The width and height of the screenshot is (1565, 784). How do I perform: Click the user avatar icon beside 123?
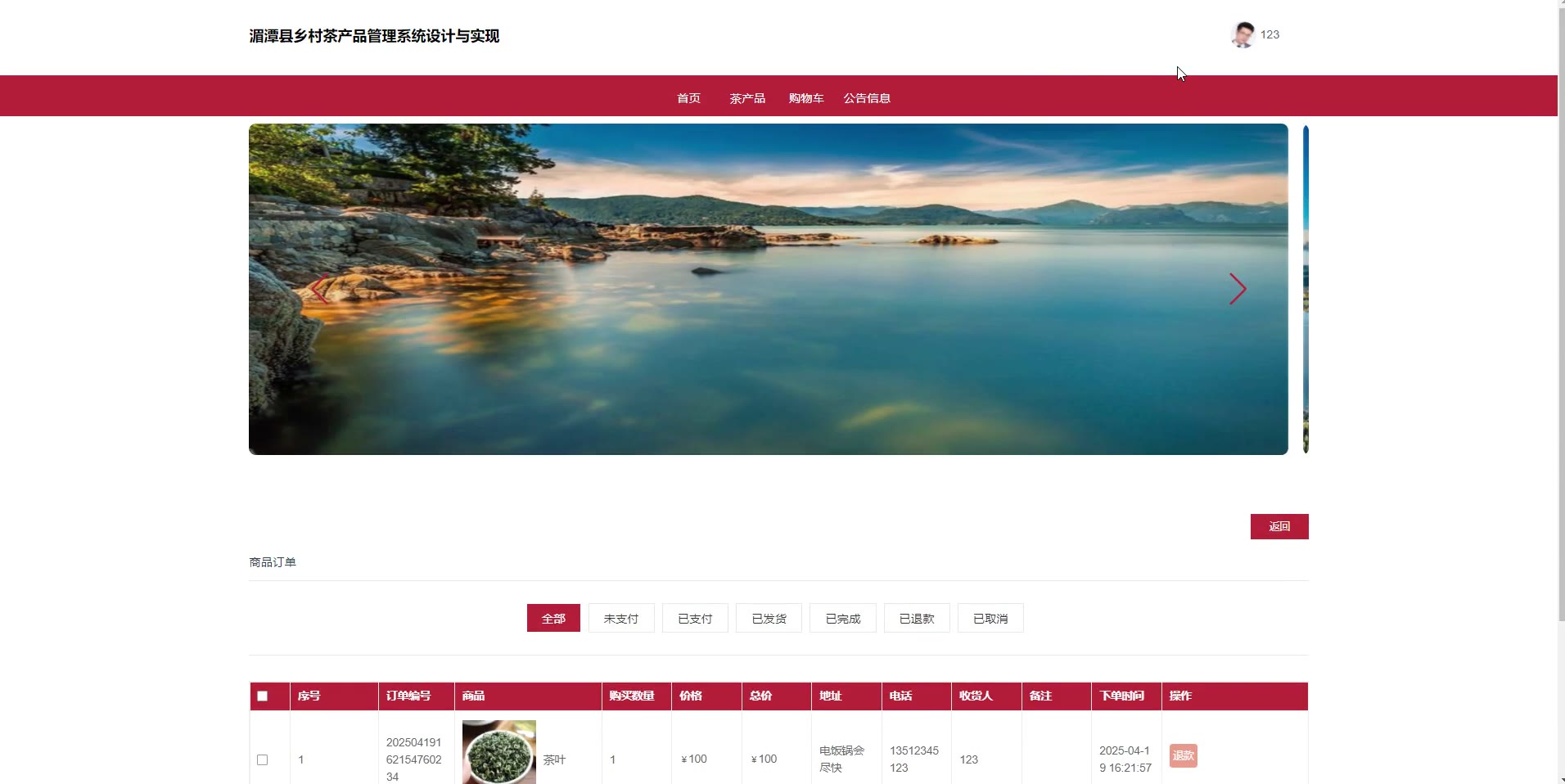click(x=1243, y=35)
